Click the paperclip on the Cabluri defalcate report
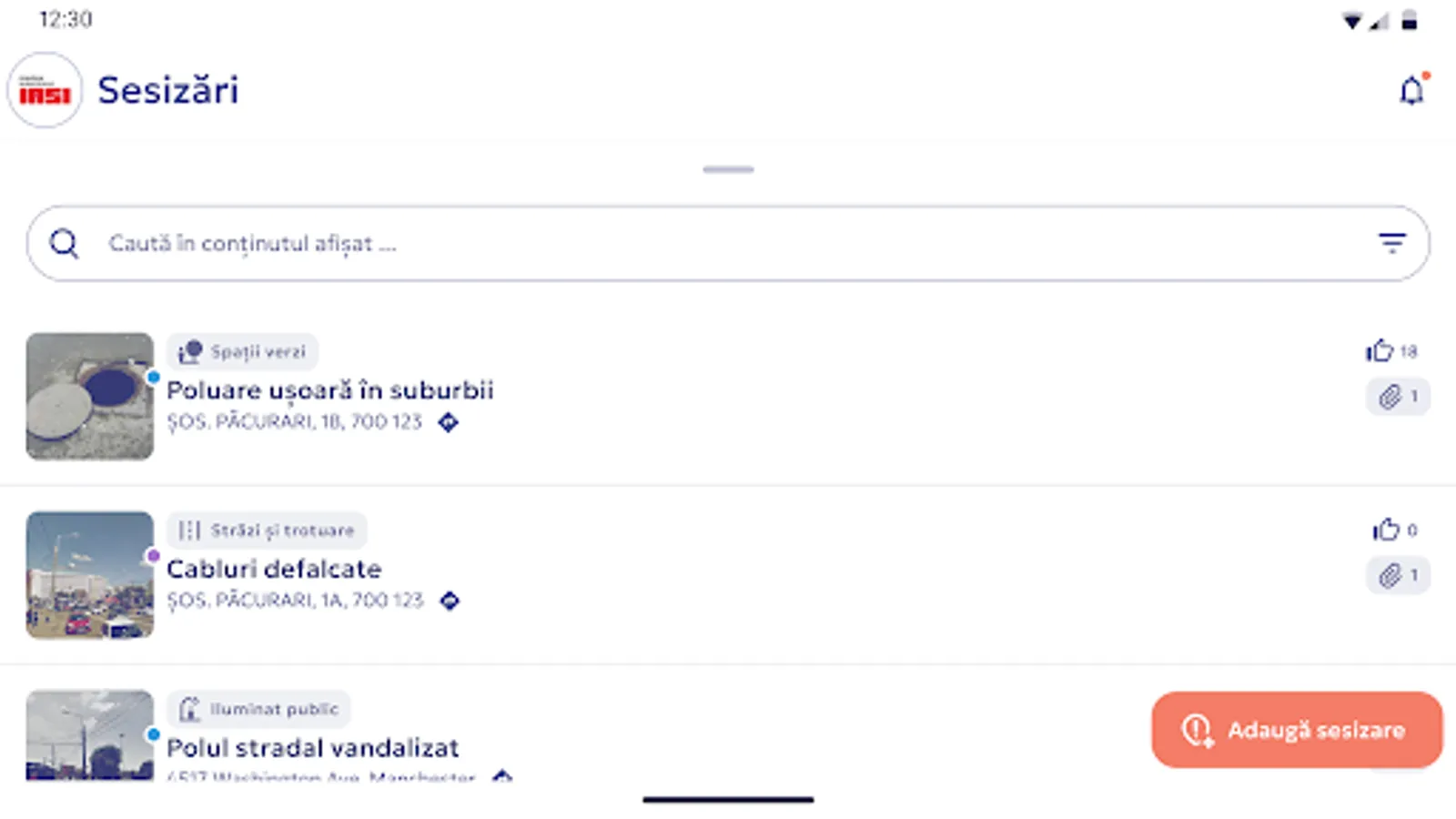 click(x=1390, y=575)
